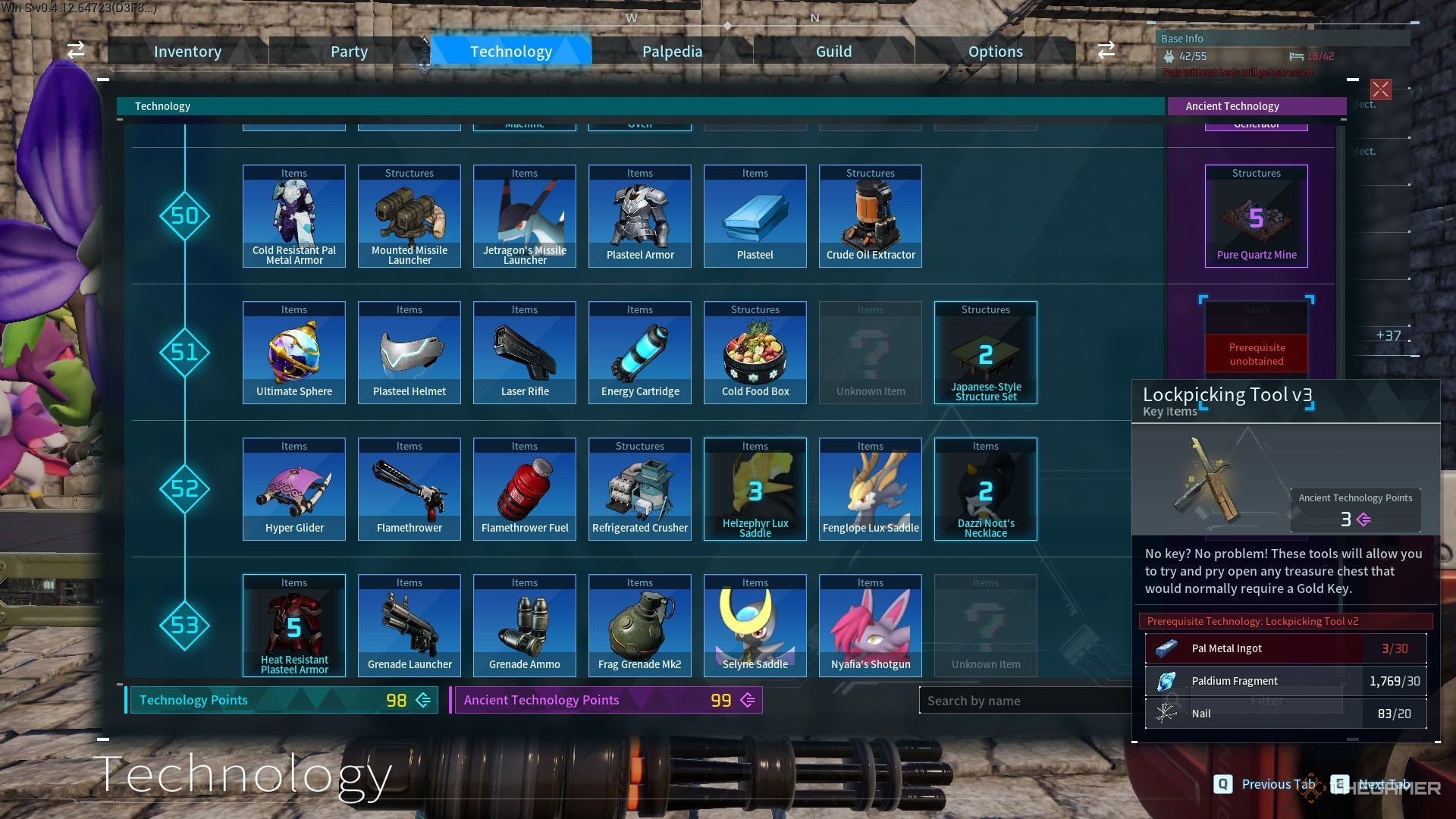Click the left page navigation arrow
Viewport: 1456px width, 819px height.
[x=75, y=50]
